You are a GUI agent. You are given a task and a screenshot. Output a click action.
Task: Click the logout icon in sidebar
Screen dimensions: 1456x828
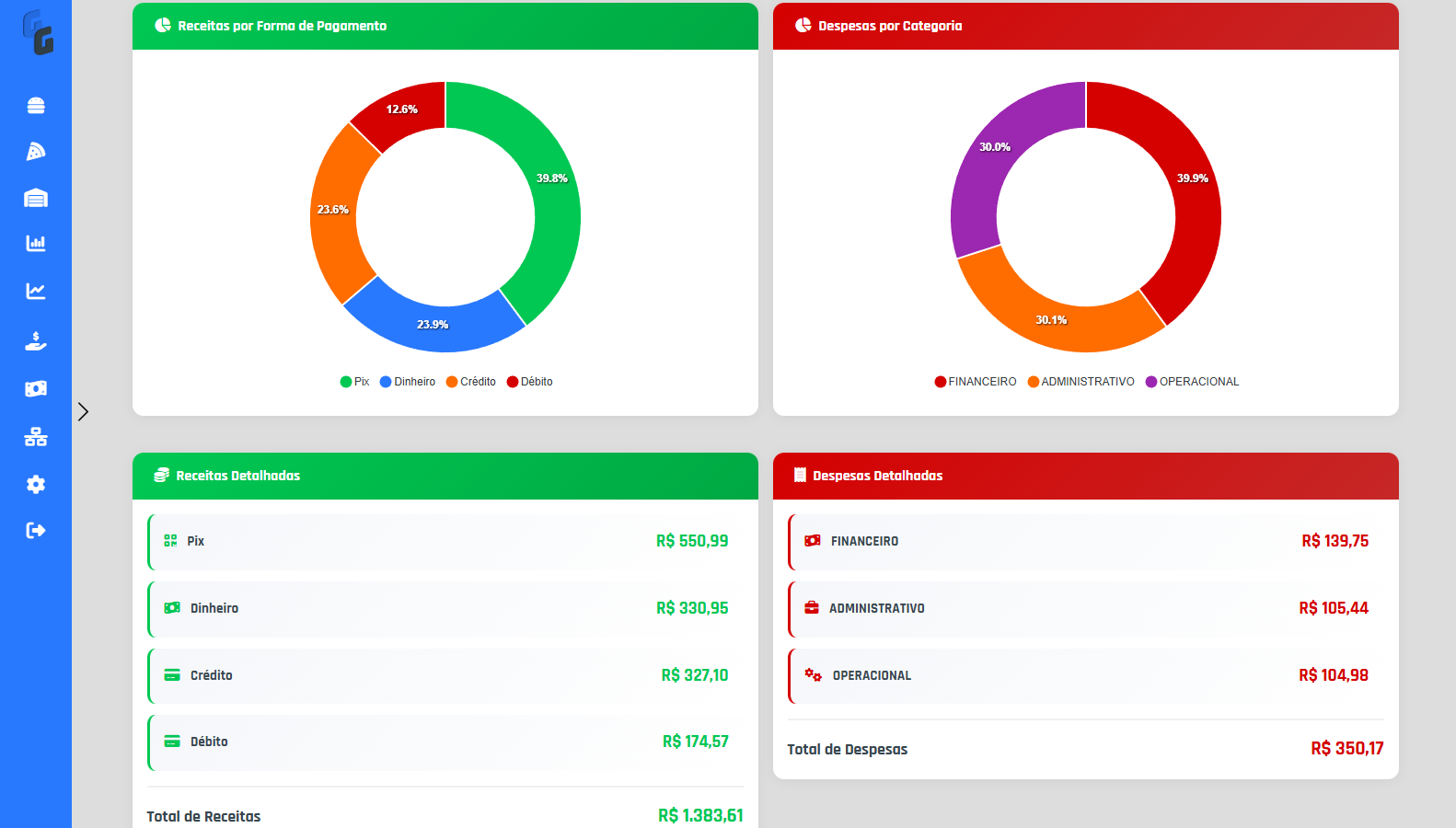point(36,530)
